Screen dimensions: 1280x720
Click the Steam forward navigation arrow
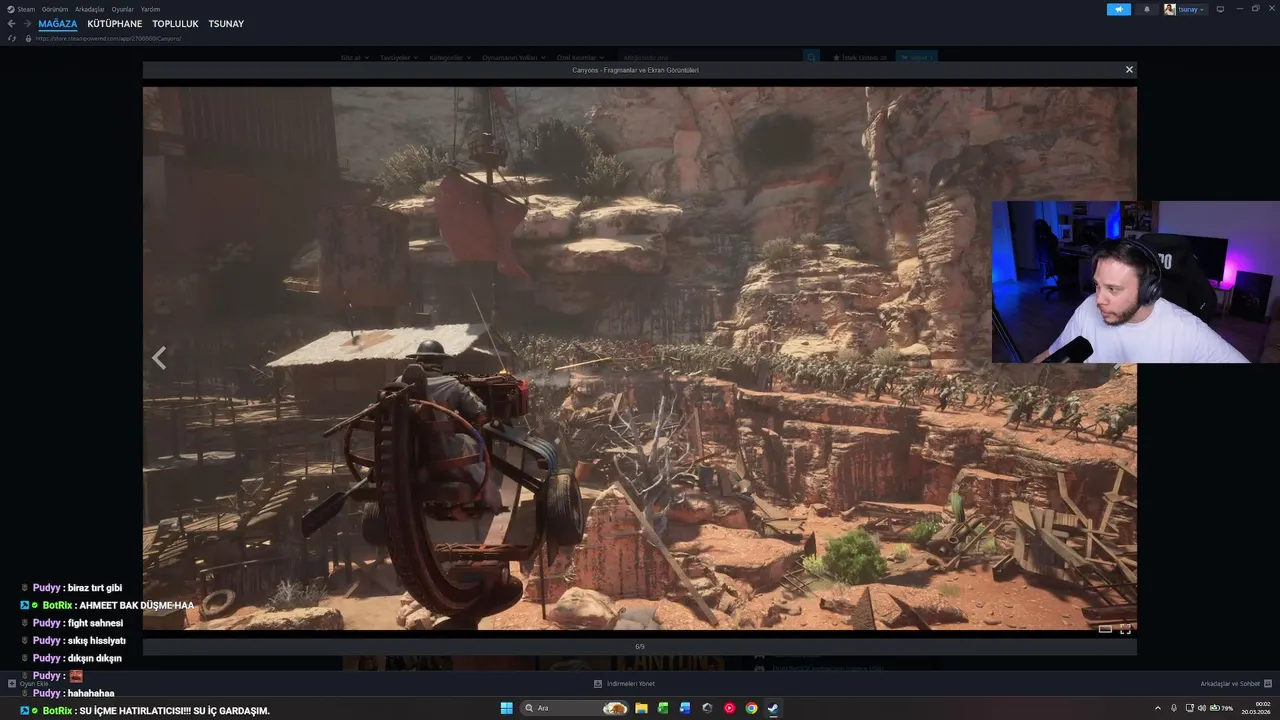(x=28, y=24)
